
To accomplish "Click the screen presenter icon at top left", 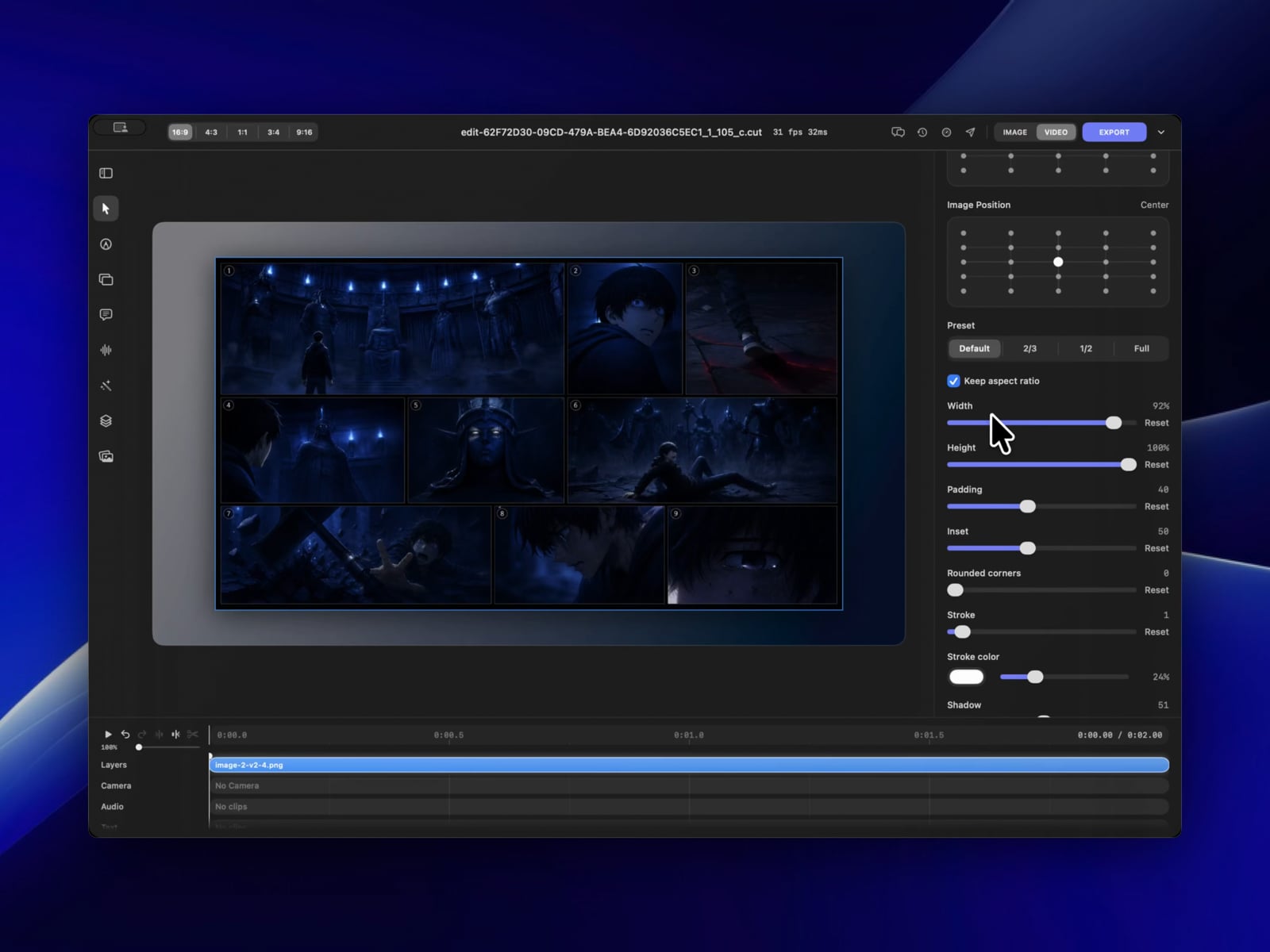I will coord(120,127).
